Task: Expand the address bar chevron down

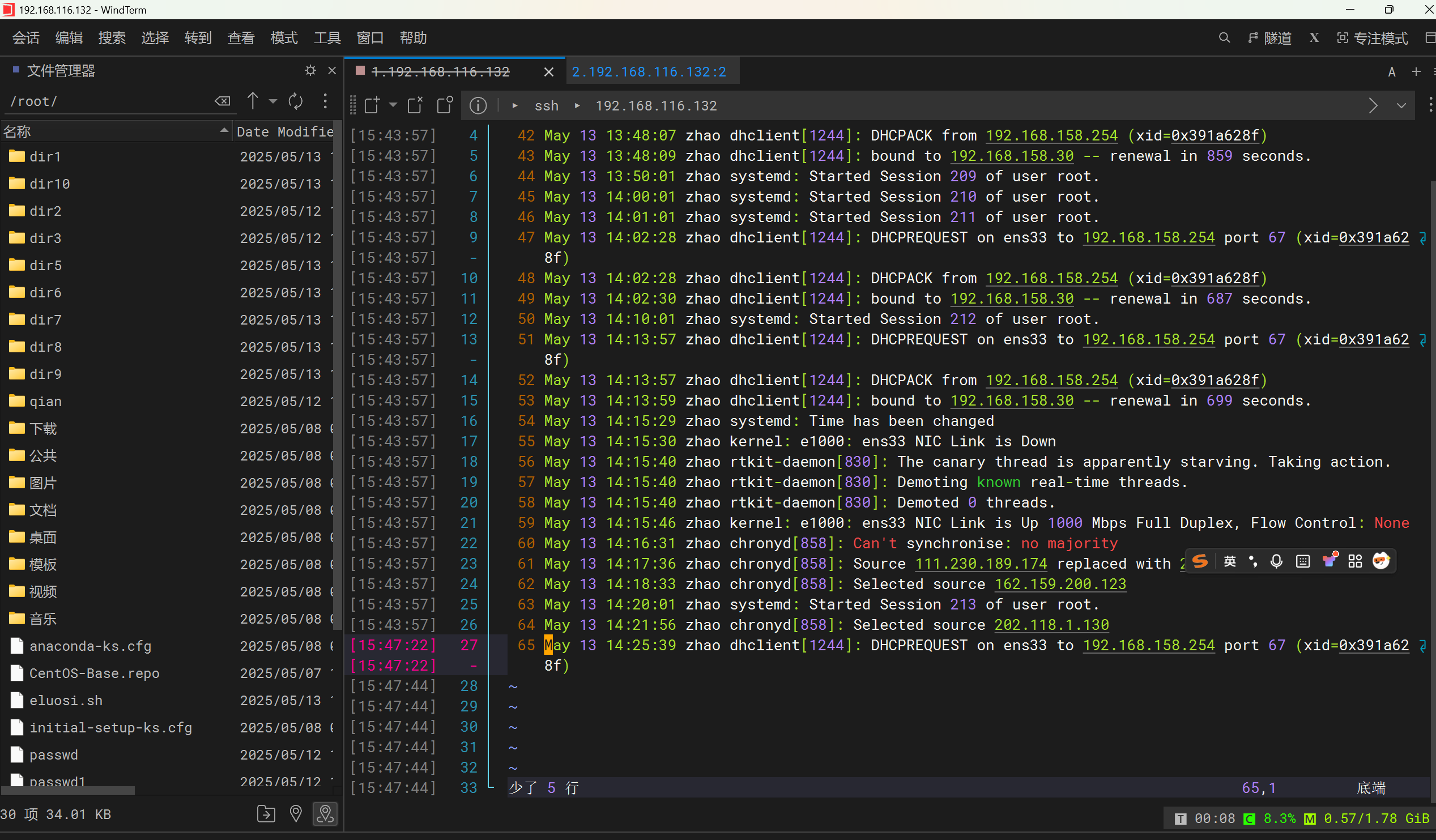Action: [x=1401, y=106]
